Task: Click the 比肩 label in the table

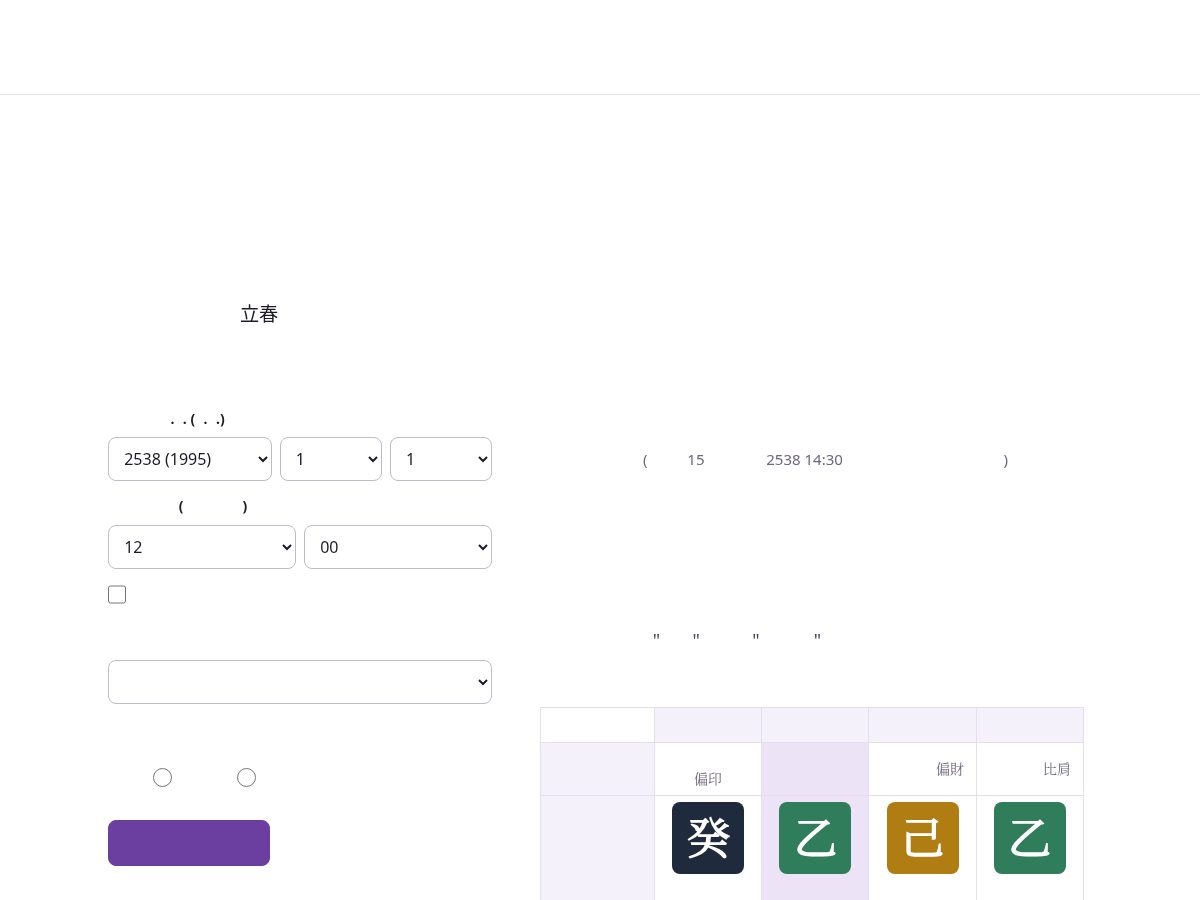Action: pos(1057,769)
